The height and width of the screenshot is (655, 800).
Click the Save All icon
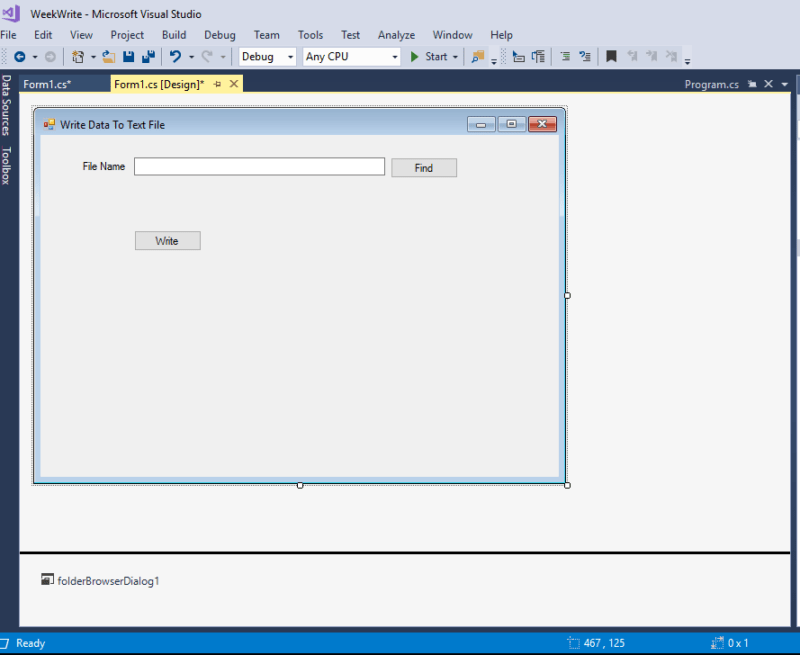click(x=148, y=57)
